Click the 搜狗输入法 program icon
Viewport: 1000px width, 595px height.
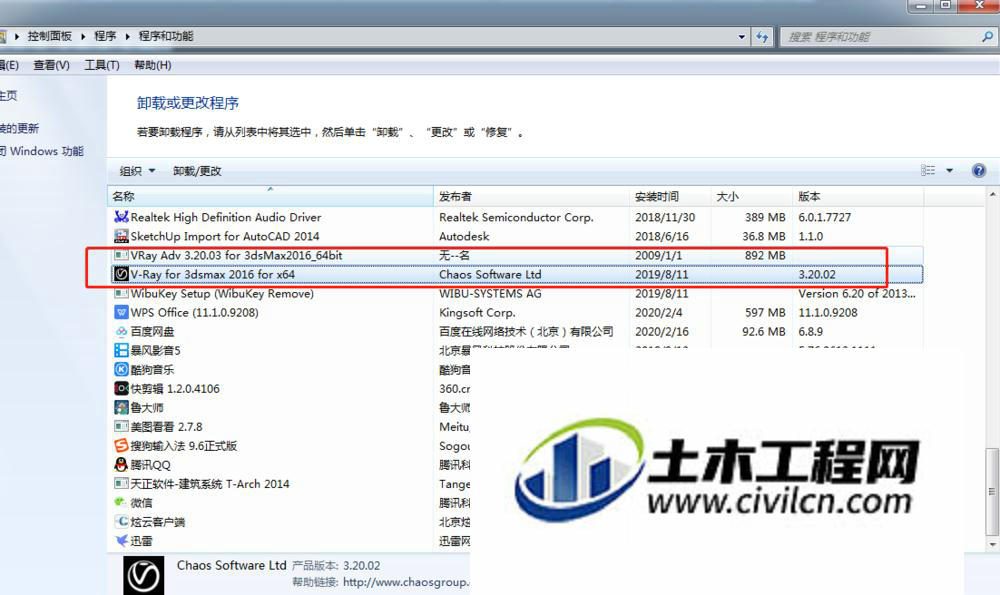pos(121,446)
